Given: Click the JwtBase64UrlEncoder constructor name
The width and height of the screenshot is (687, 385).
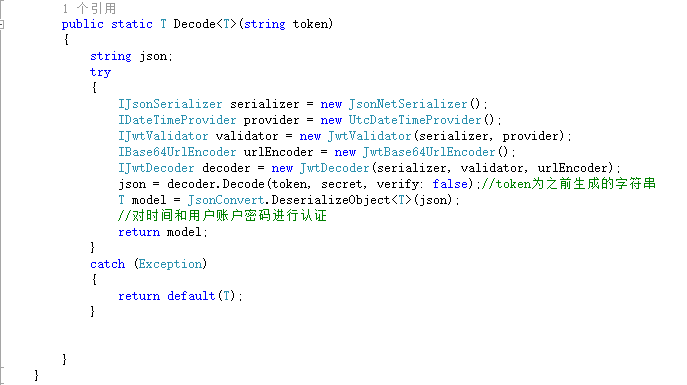Looking at the screenshot, I should (x=429, y=152).
